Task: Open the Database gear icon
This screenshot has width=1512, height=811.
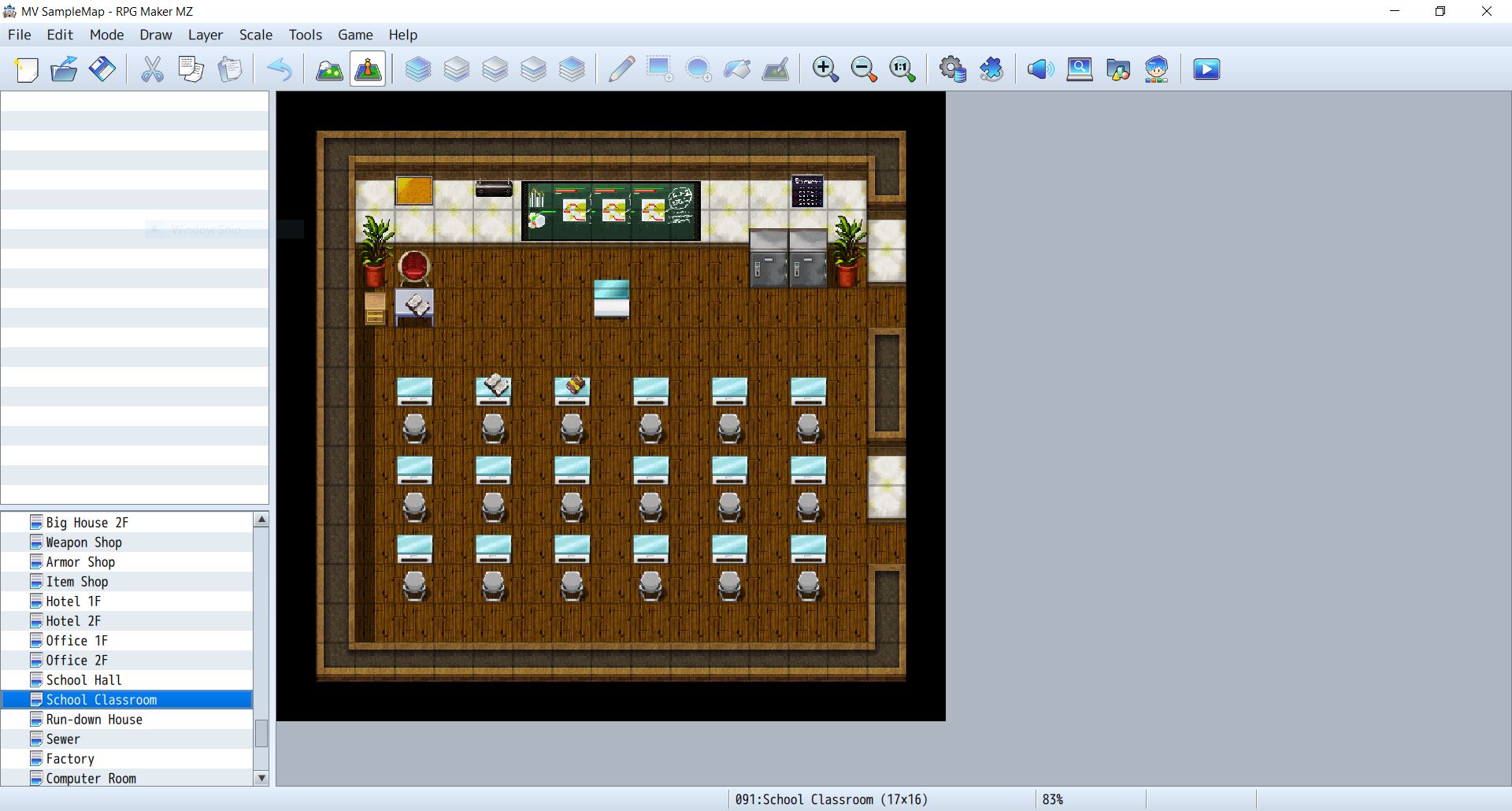Action: click(953, 69)
